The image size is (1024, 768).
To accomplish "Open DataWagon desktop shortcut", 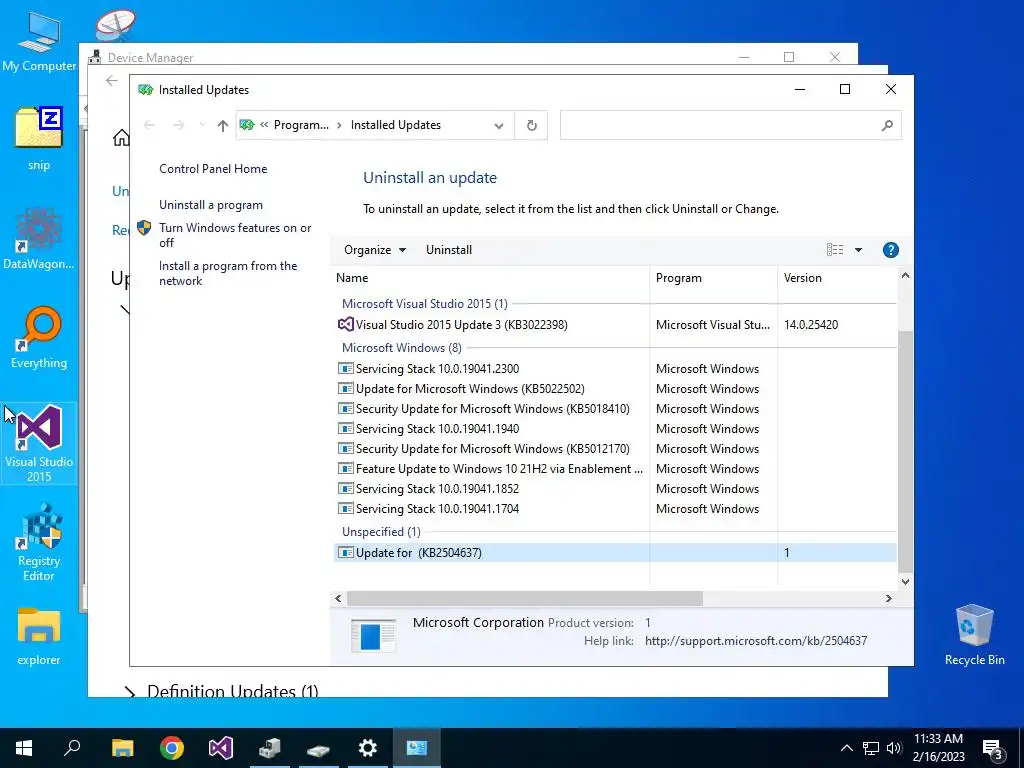I will (39, 238).
